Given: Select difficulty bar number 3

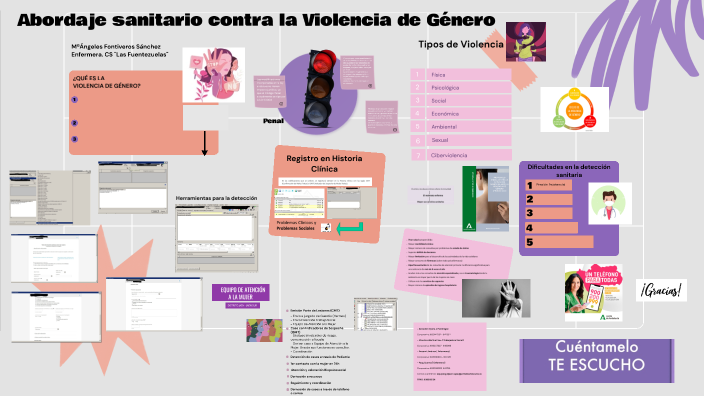Looking at the screenshot, I should click(549, 213).
